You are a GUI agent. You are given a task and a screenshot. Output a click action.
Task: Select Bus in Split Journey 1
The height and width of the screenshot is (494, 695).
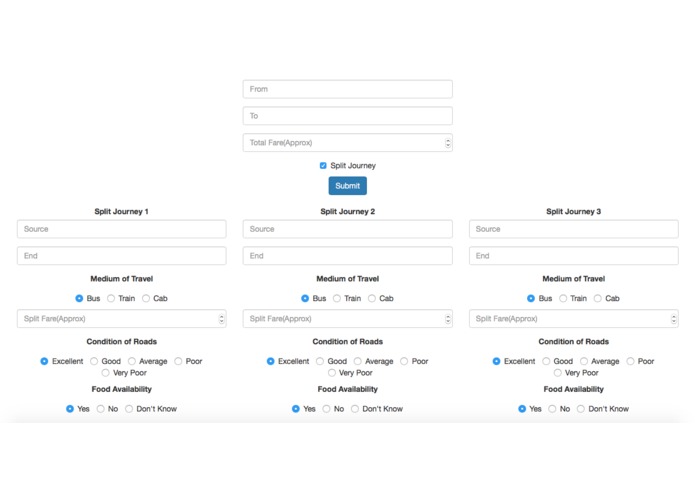coord(79,299)
